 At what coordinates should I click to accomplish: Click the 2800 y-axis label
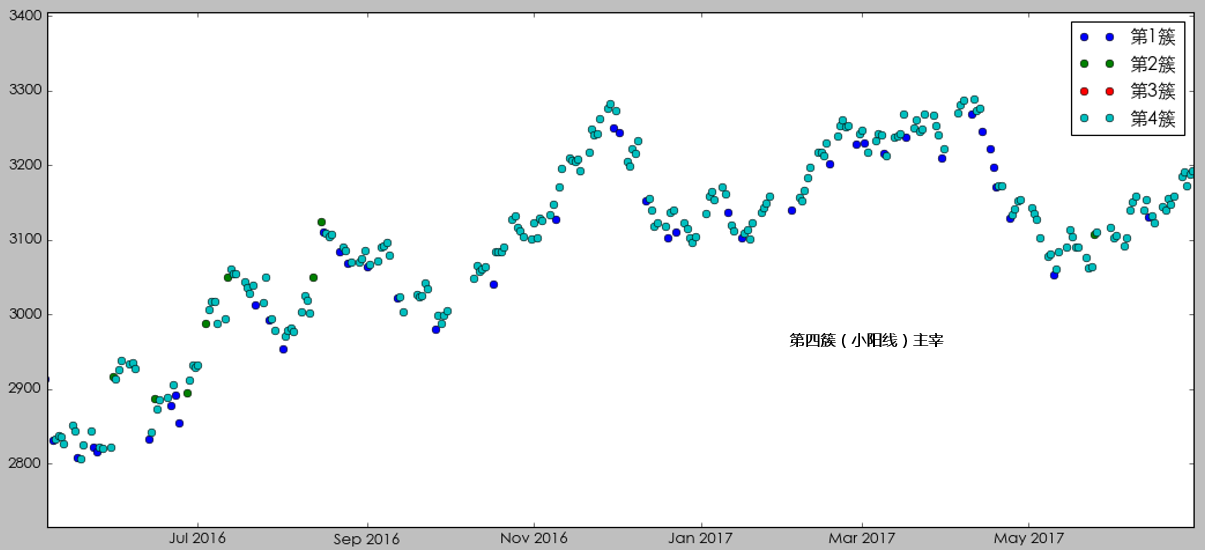(26, 464)
